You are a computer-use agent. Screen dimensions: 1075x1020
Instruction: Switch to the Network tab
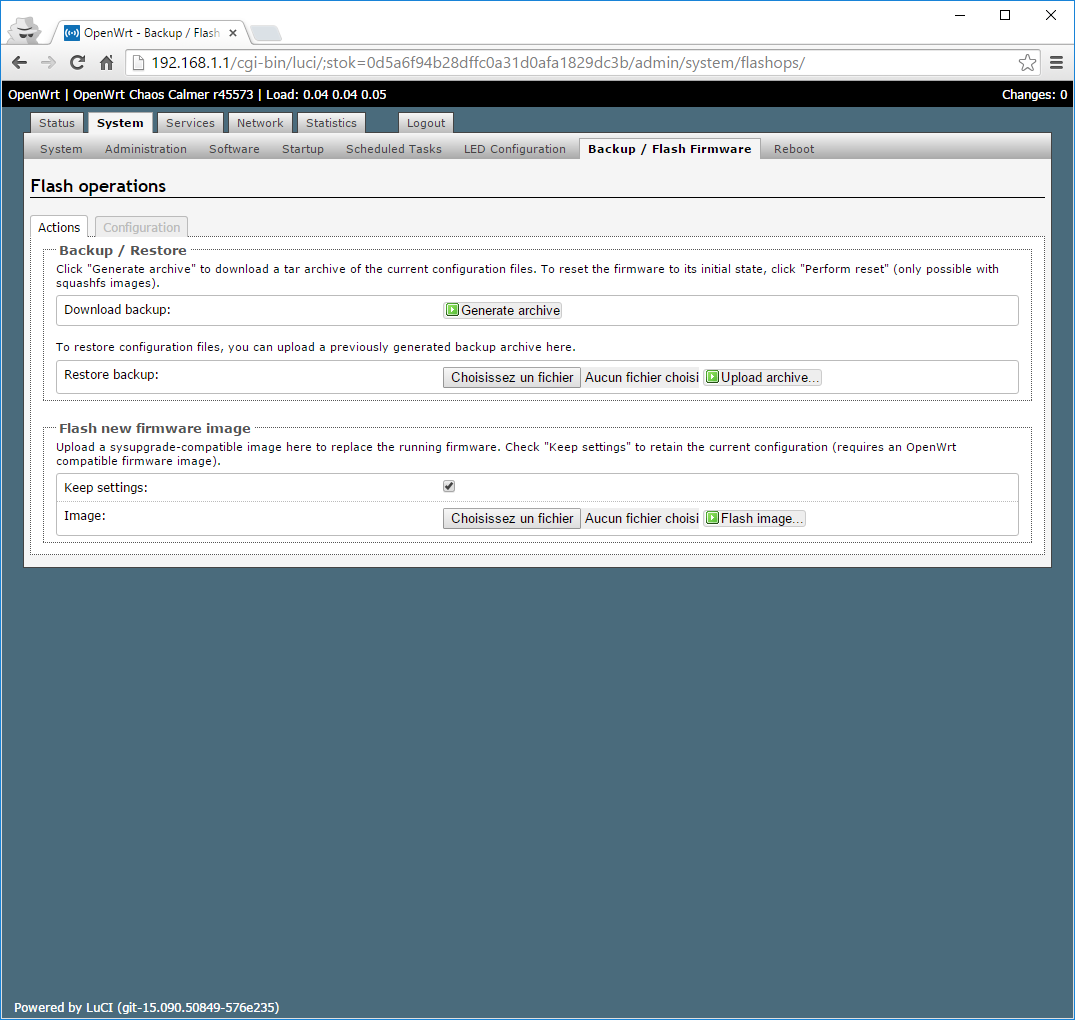260,123
